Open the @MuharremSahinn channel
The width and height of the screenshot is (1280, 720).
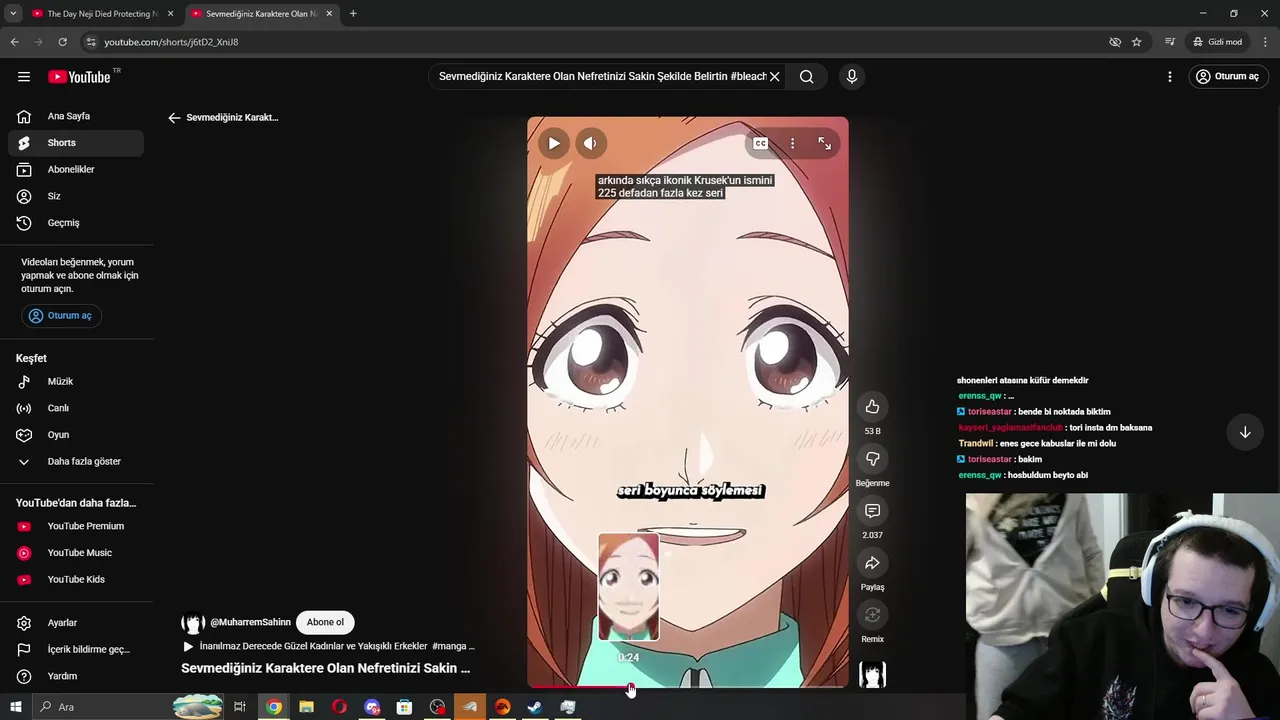(x=250, y=622)
